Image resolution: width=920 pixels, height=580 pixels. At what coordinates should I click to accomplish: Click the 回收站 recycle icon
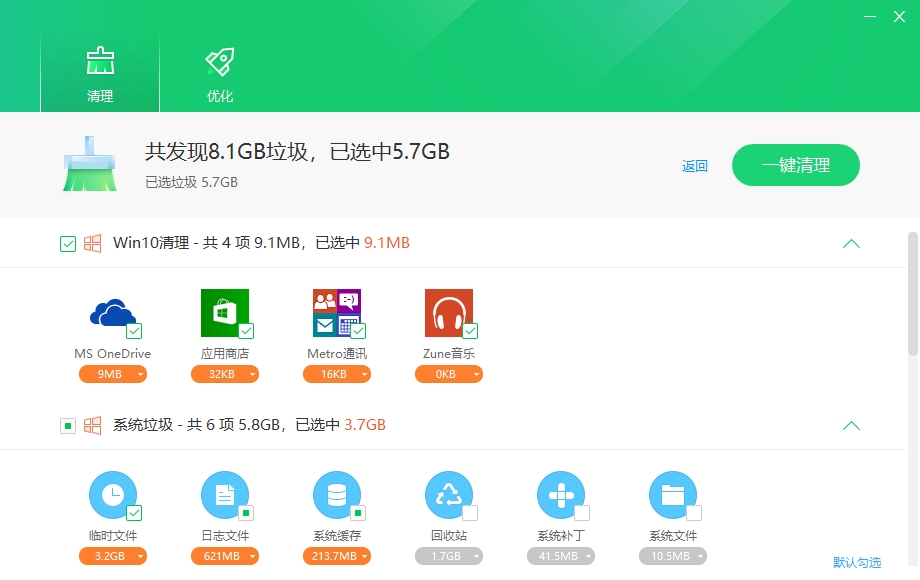coord(449,495)
